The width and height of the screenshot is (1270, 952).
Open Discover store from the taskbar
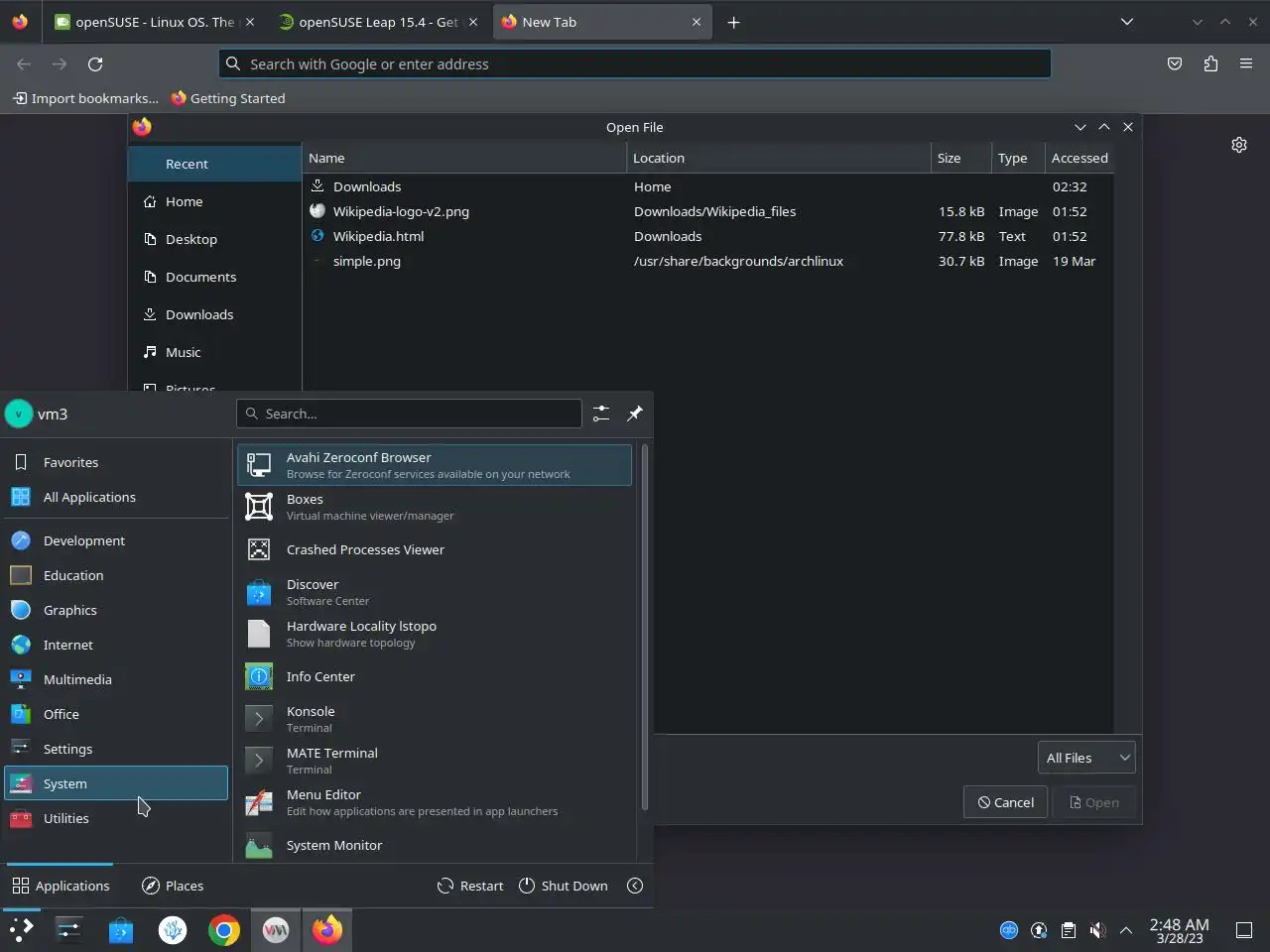click(x=121, y=930)
